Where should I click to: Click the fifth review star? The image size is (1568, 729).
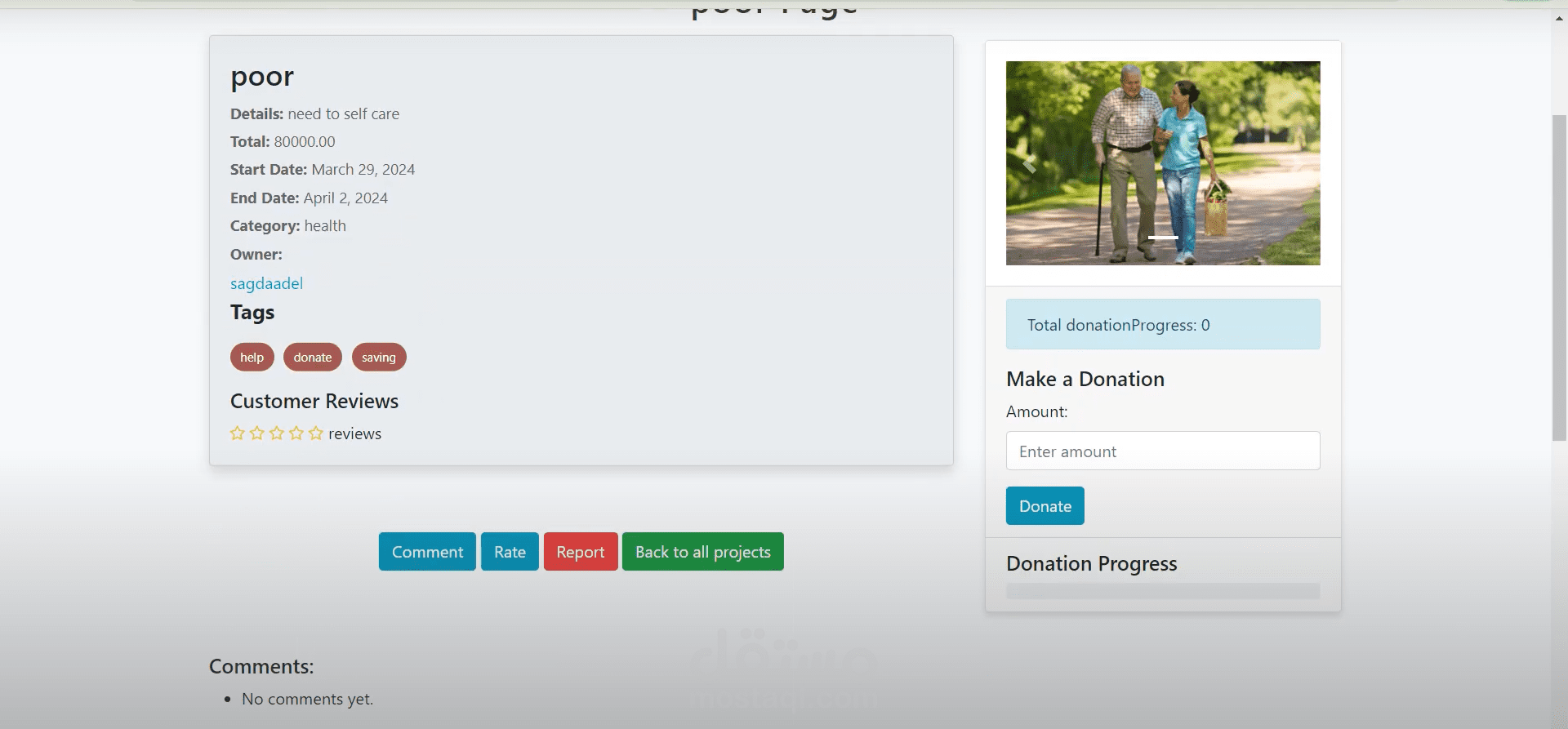click(316, 433)
